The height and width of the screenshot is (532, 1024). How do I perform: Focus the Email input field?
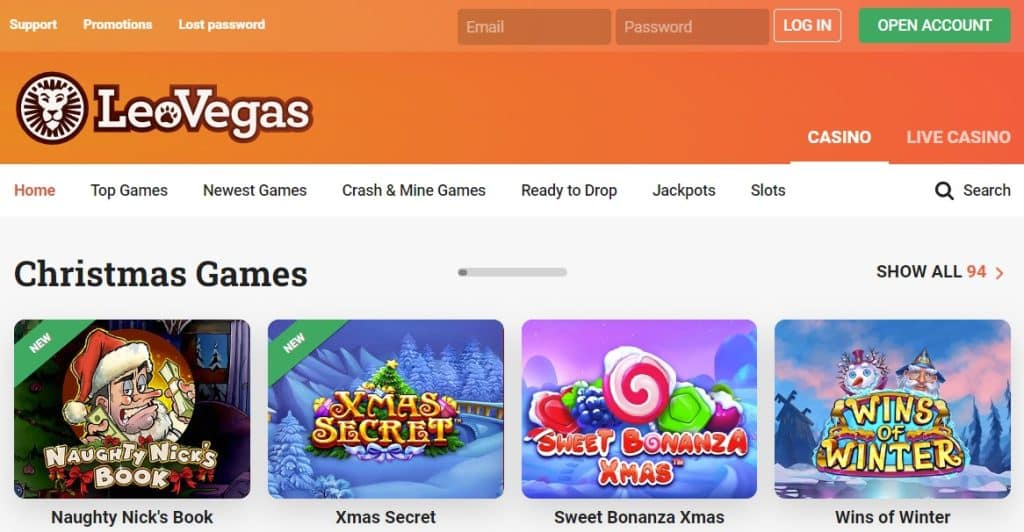click(534, 27)
